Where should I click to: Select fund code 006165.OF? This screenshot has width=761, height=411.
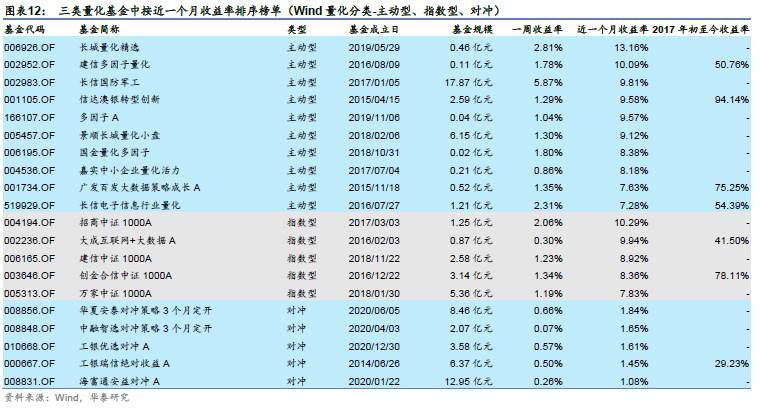29,258
